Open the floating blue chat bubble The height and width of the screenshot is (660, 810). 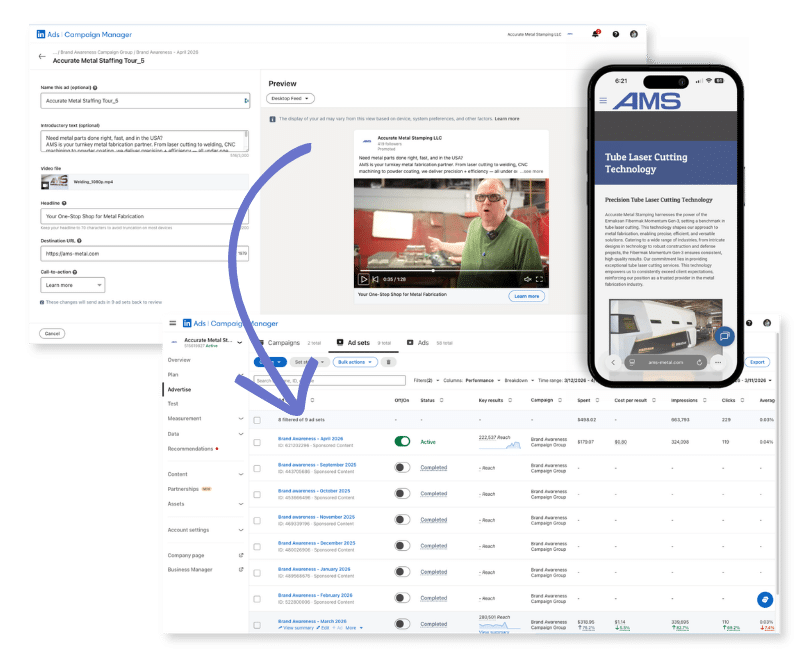pos(765,600)
